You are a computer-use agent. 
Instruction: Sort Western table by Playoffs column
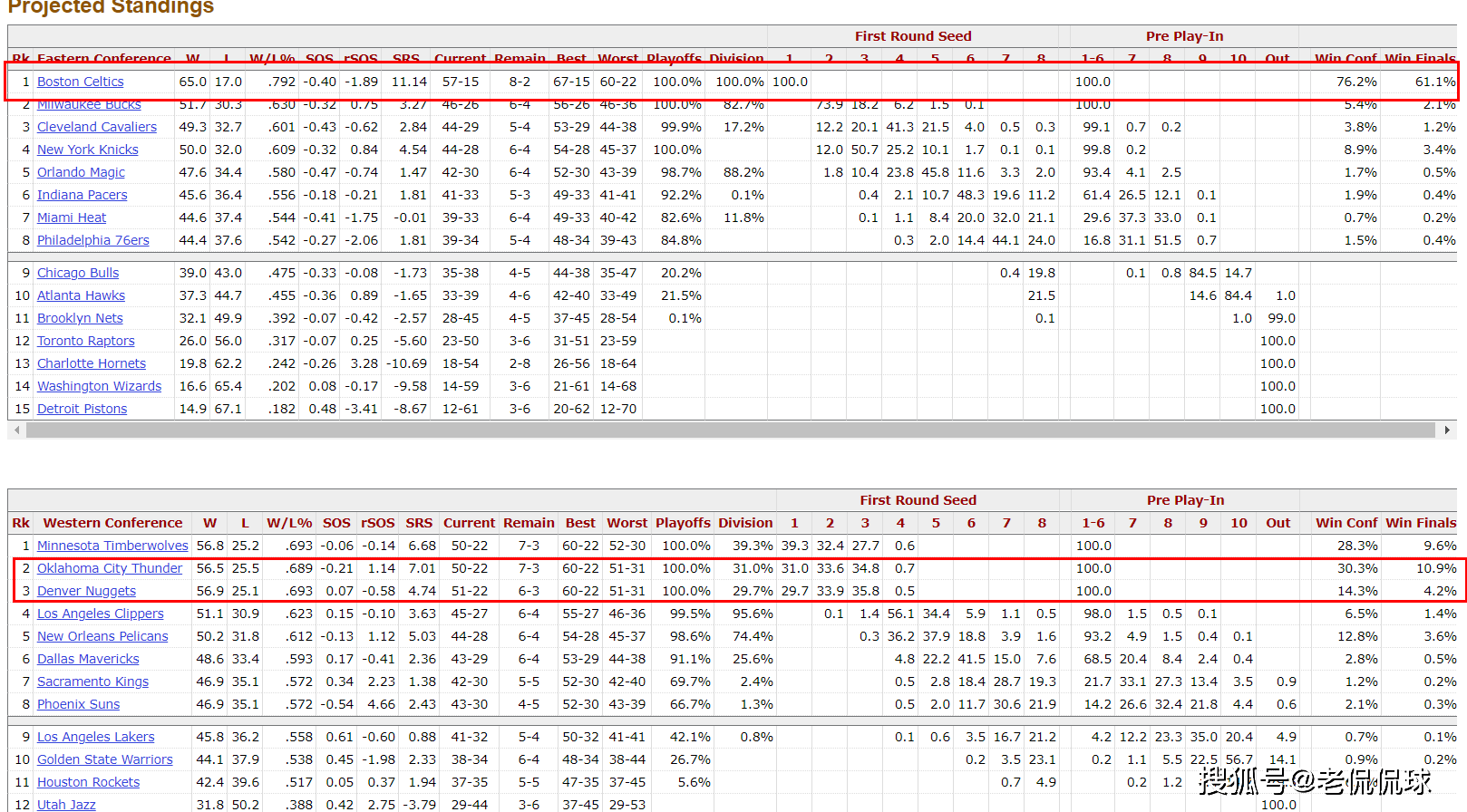pos(683,523)
